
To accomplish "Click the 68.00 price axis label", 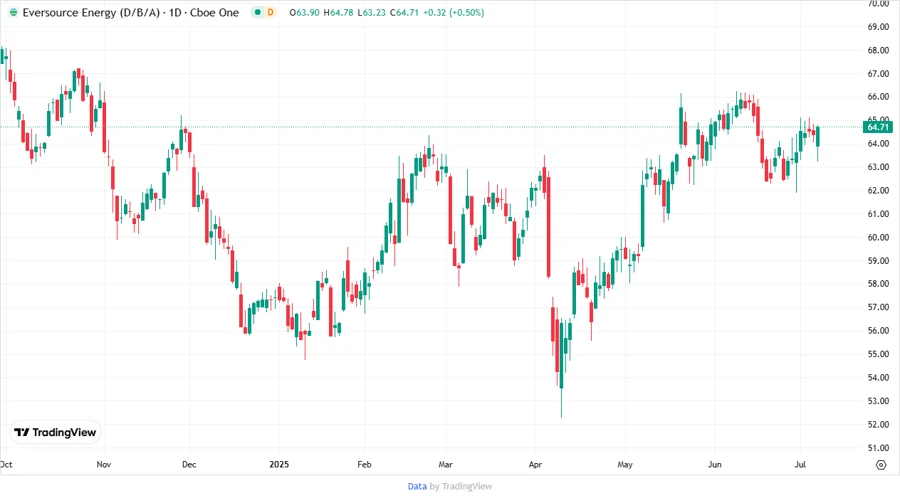I will tap(878, 50).
